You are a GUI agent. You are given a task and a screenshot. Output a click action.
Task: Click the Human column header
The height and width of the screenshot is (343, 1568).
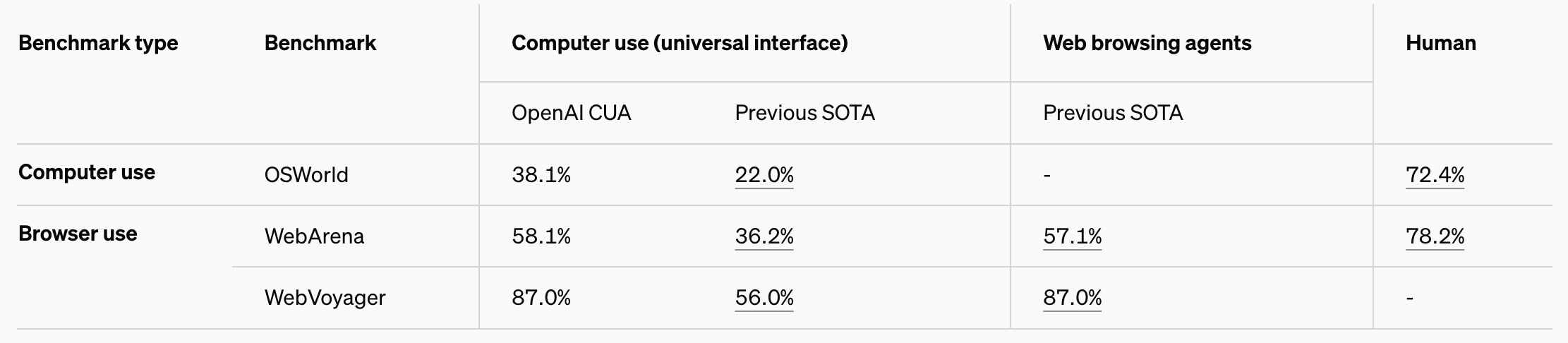pyautogui.click(x=1440, y=43)
